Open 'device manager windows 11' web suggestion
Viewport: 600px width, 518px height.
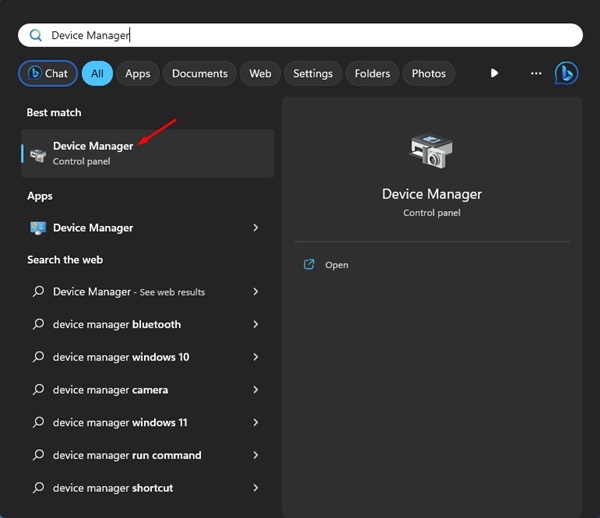click(x=120, y=423)
